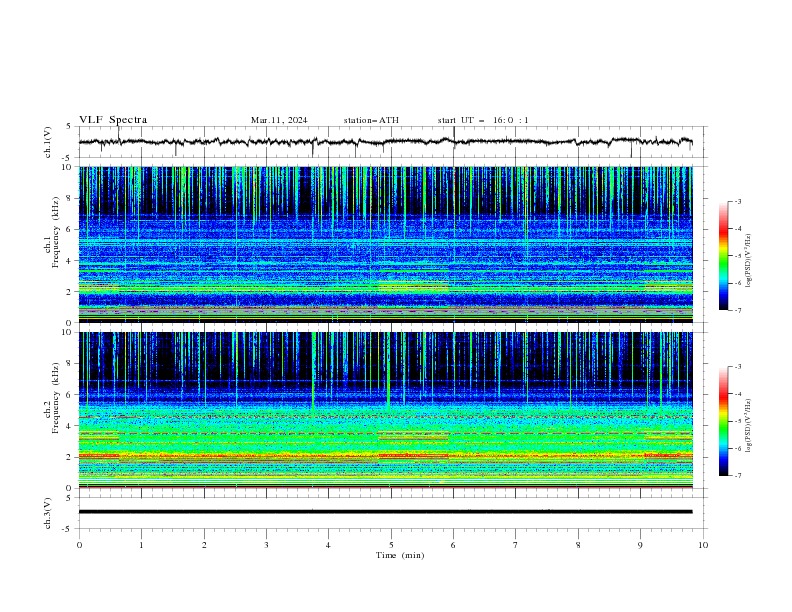Click the "Time (min)" axis title
Image resolution: width=792 pixels, height=612 pixels.
(x=400, y=555)
